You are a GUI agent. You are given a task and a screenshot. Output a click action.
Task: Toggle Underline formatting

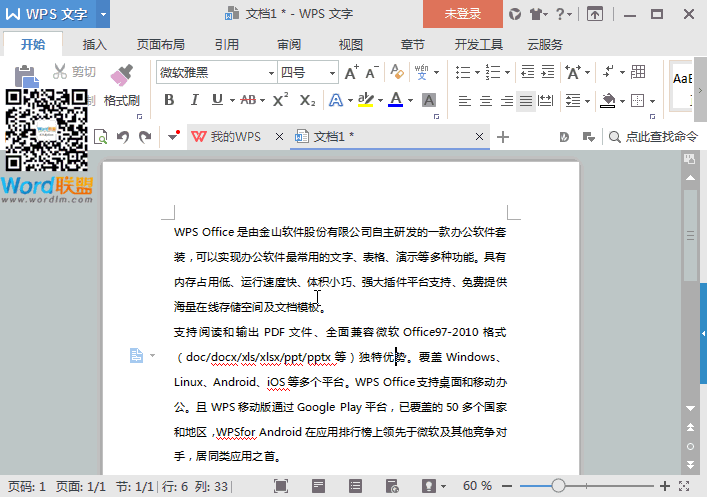217,100
